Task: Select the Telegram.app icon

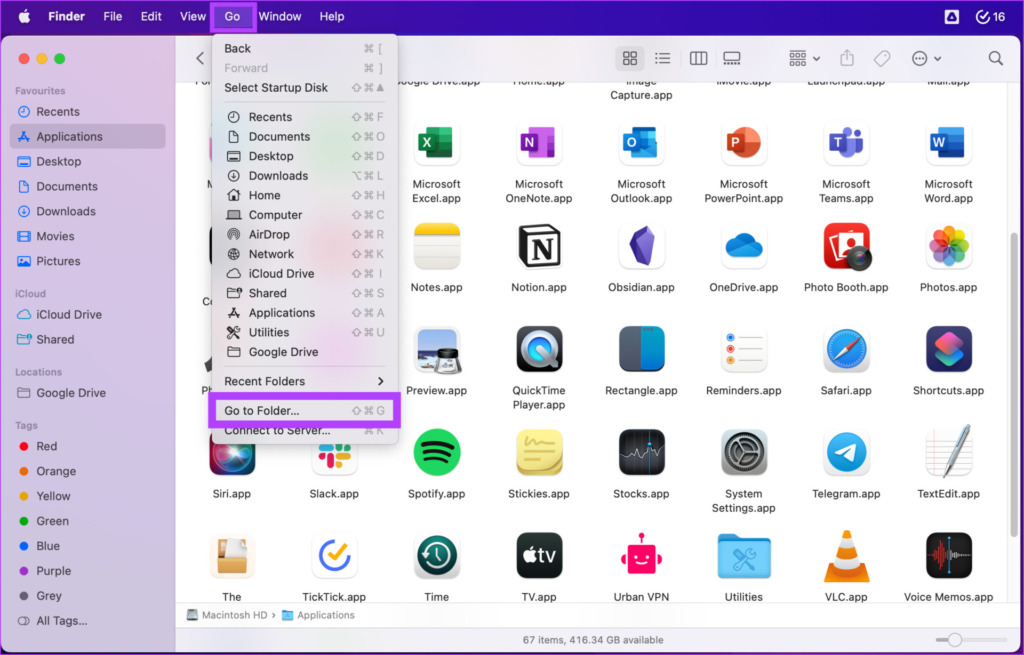Action: click(x=846, y=453)
